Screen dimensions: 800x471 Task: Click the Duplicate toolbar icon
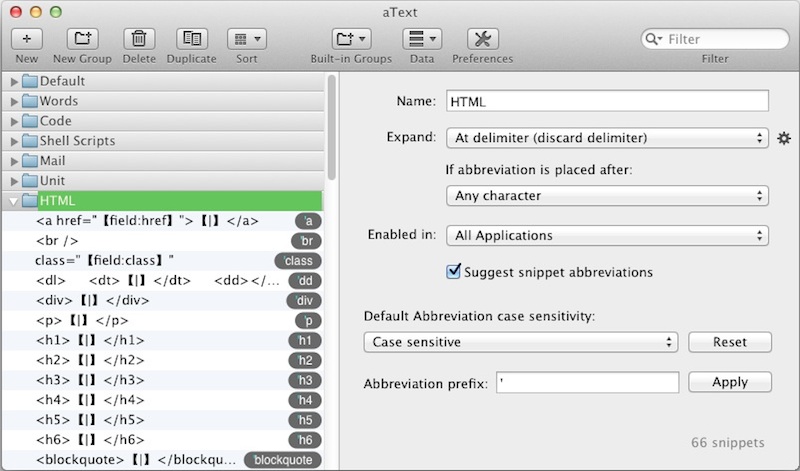pos(191,40)
